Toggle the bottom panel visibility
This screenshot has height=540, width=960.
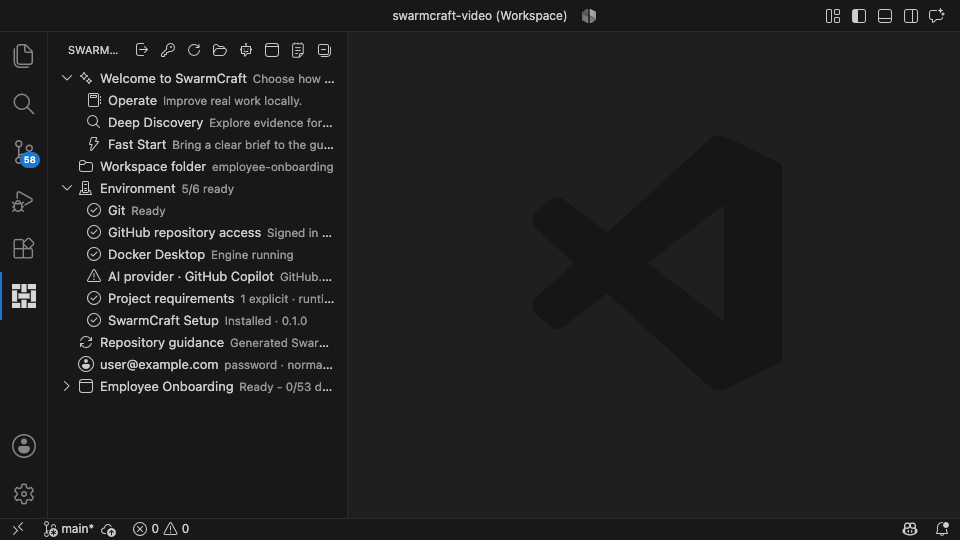(x=885, y=16)
